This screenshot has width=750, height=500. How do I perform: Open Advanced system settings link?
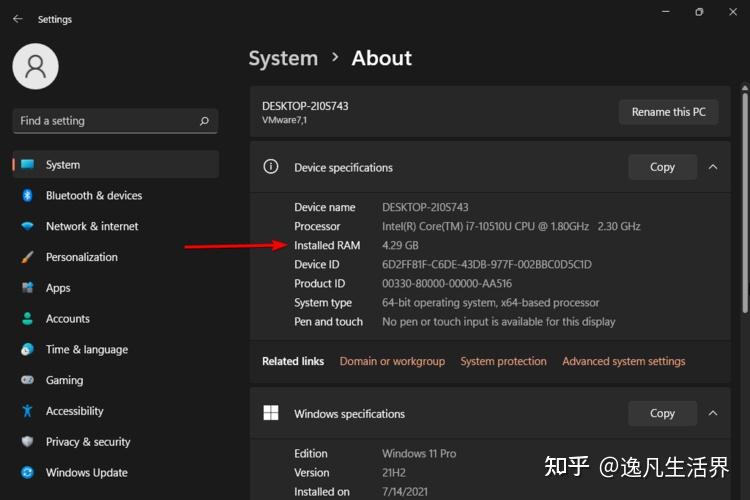point(624,361)
